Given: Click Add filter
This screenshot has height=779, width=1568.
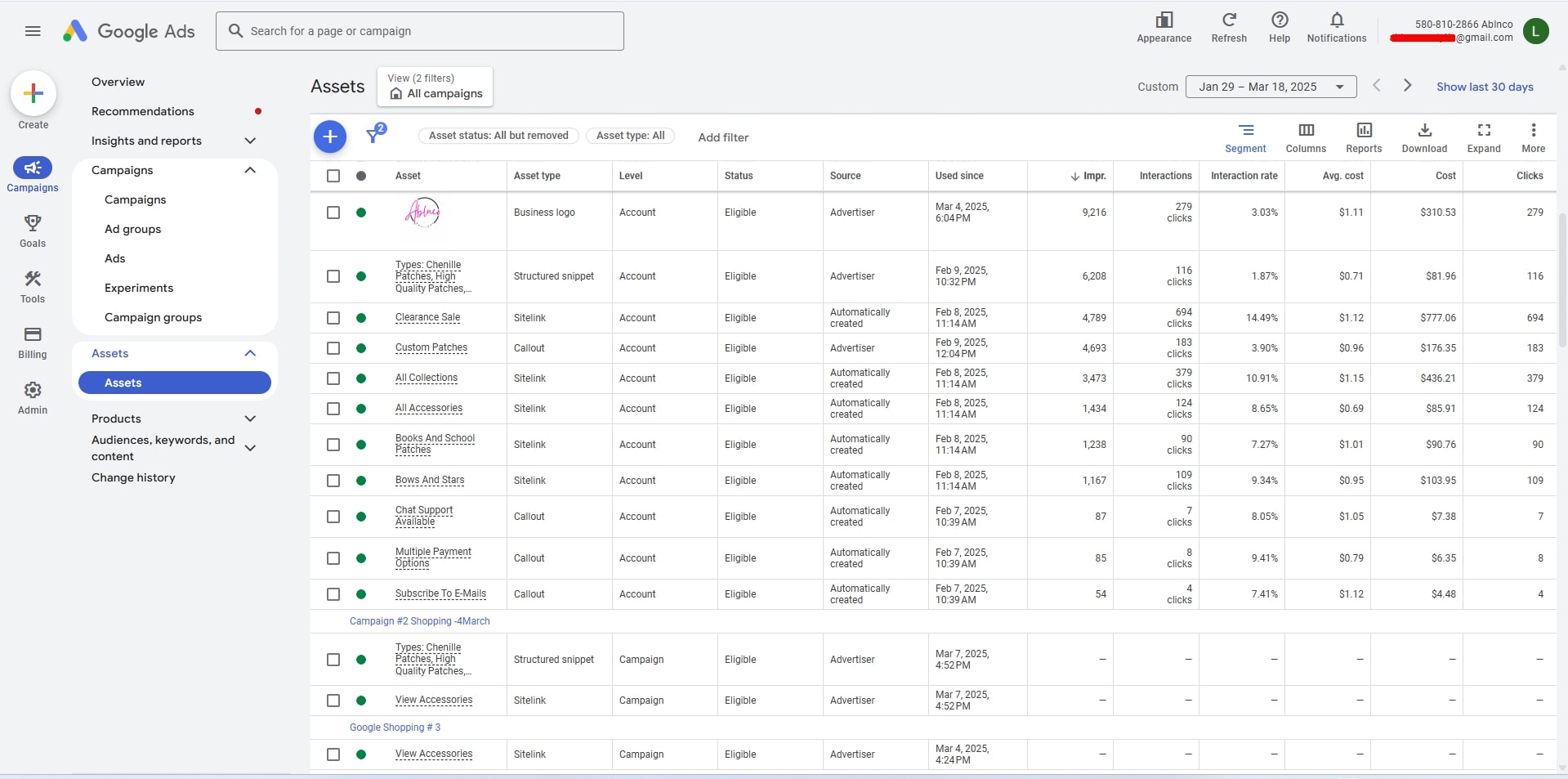Looking at the screenshot, I should coord(723,137).
